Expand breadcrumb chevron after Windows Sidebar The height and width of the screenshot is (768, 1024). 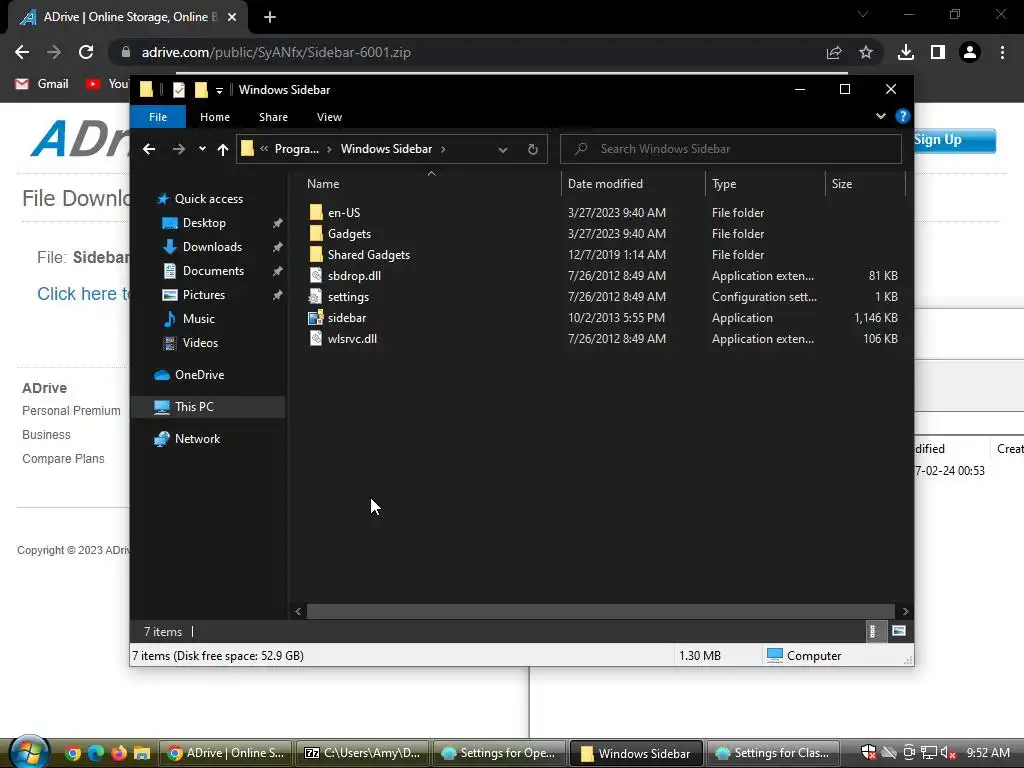pos(443,149)
